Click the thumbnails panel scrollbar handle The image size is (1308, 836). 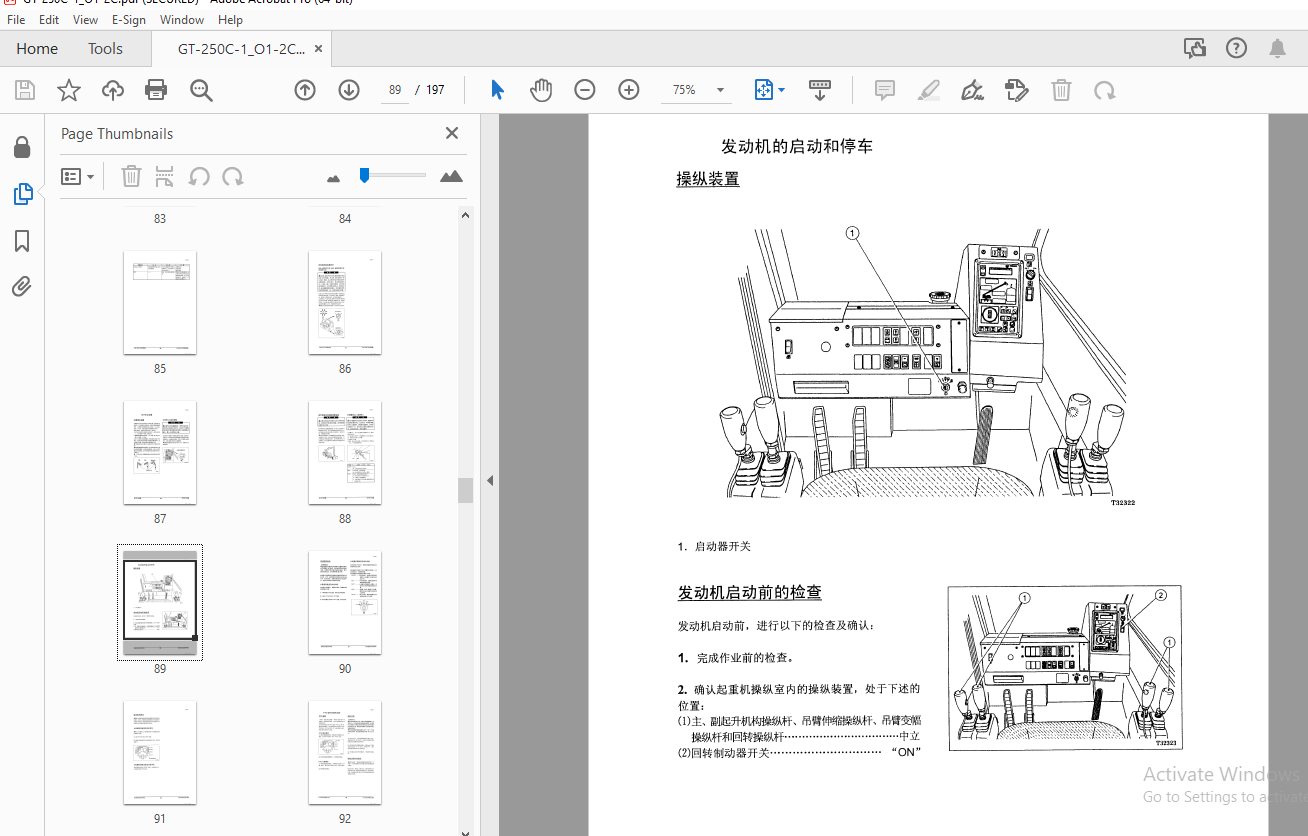point(465,490)
